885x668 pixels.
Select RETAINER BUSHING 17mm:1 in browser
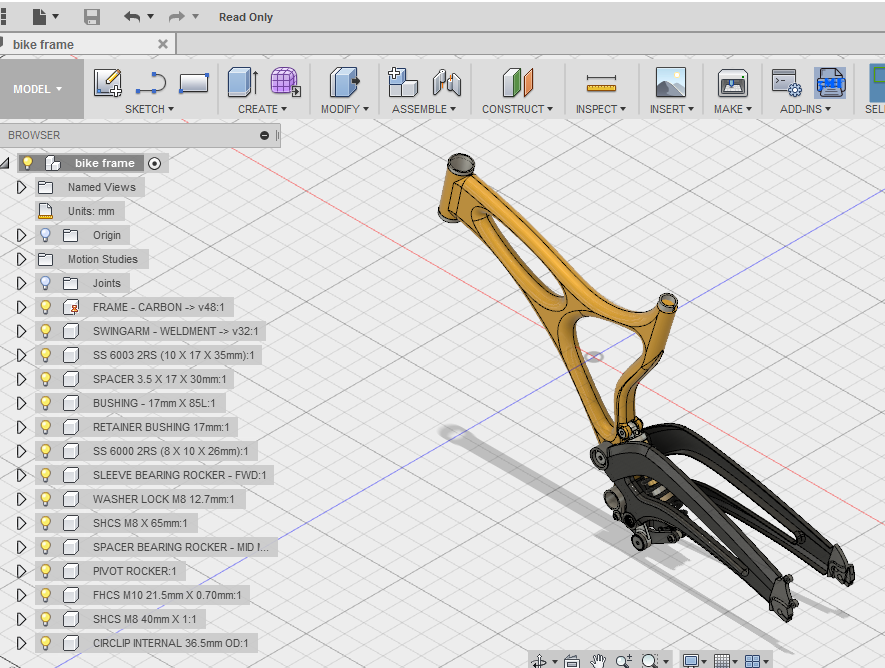coord(136,427)
